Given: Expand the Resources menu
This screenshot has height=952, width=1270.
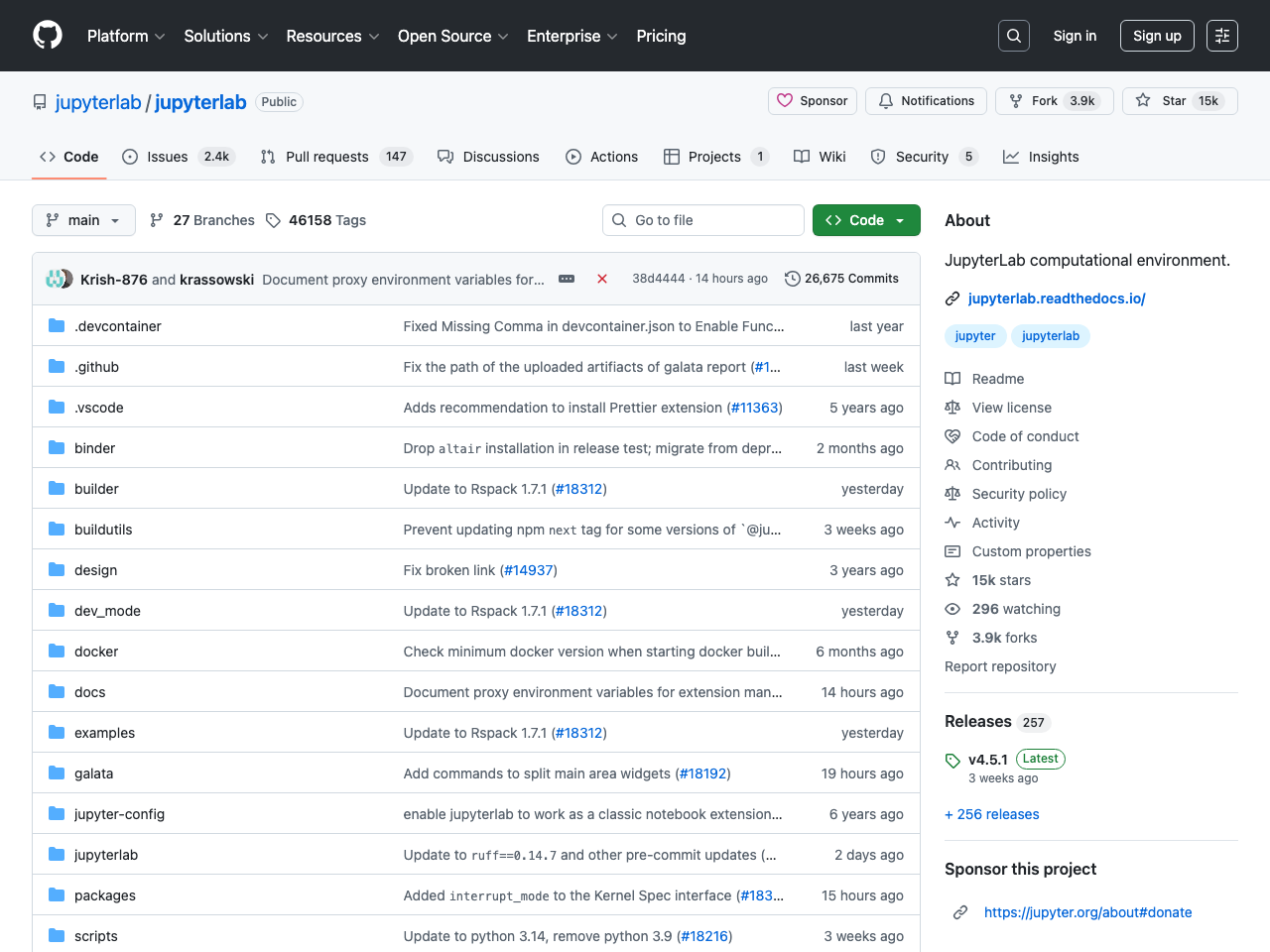Looking at the screenshot, I should tap(331, 36).
